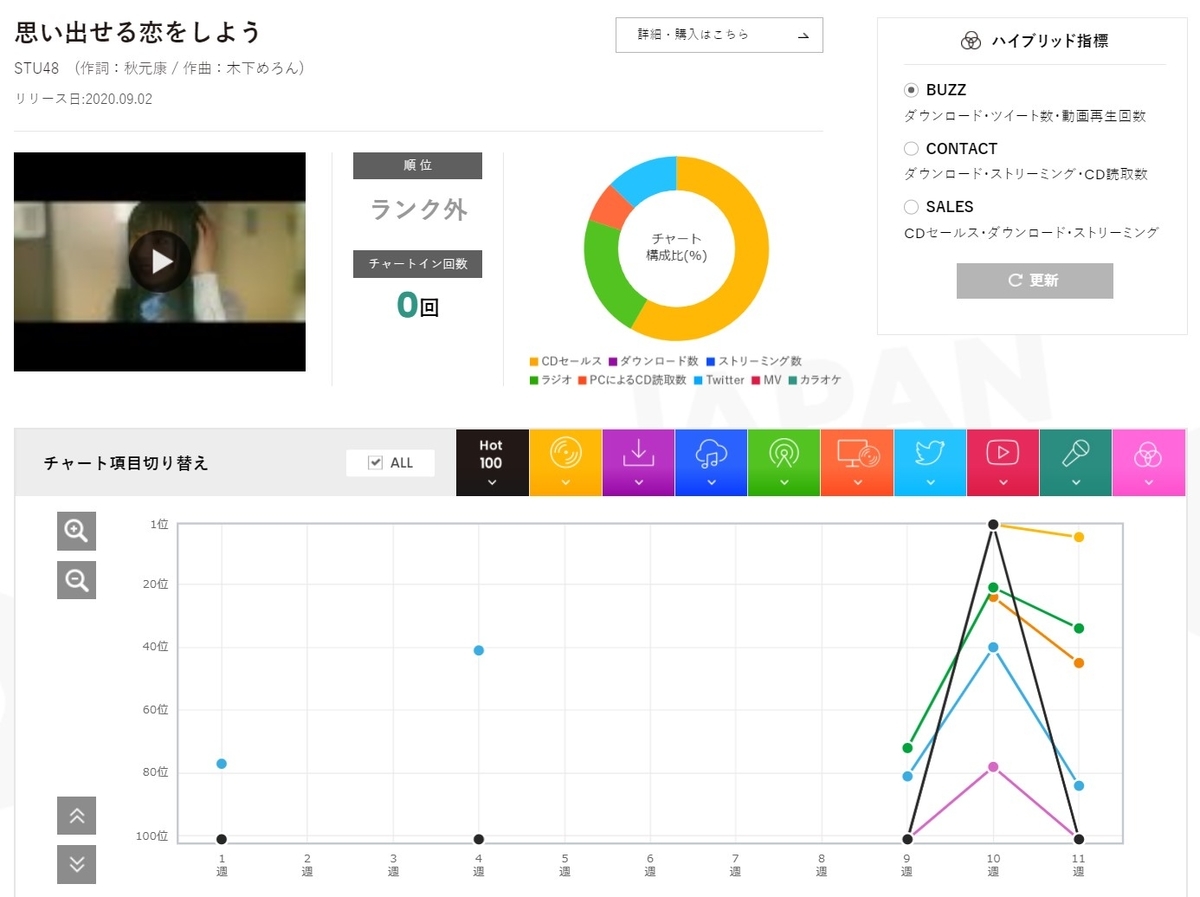This screenshot has height=897, width=1200.
Task: Click the blue Twitter data point at week 4
Action: 479,650
